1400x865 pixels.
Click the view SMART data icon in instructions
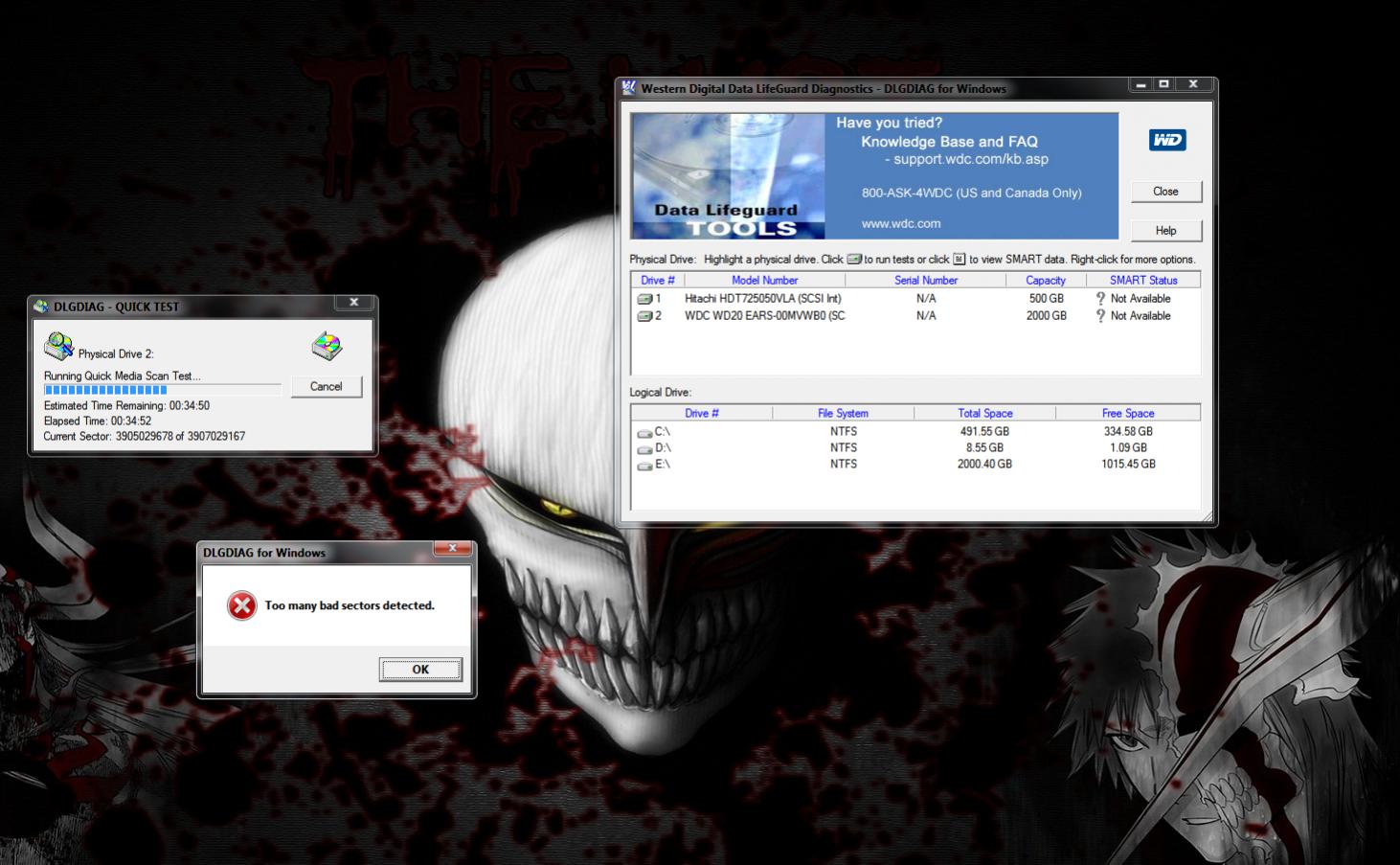coord(959,260)
